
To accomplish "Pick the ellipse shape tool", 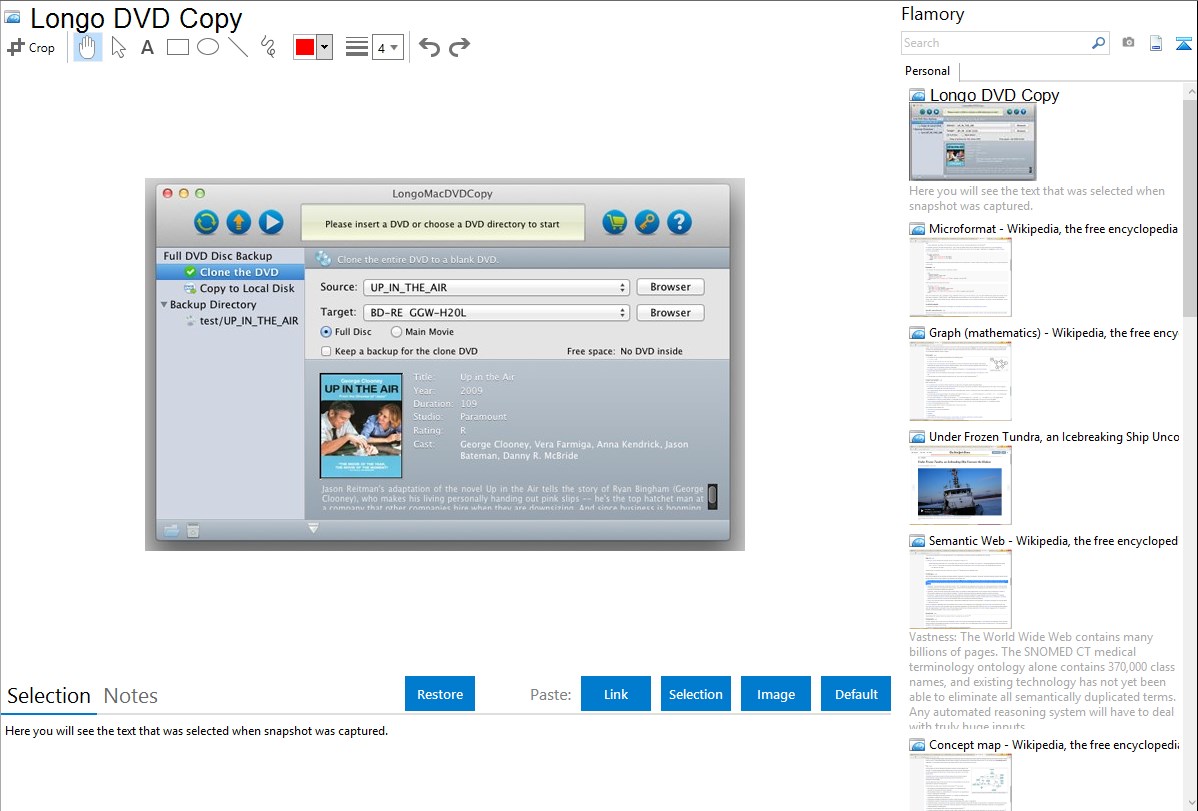I will [x=208, y=47].
